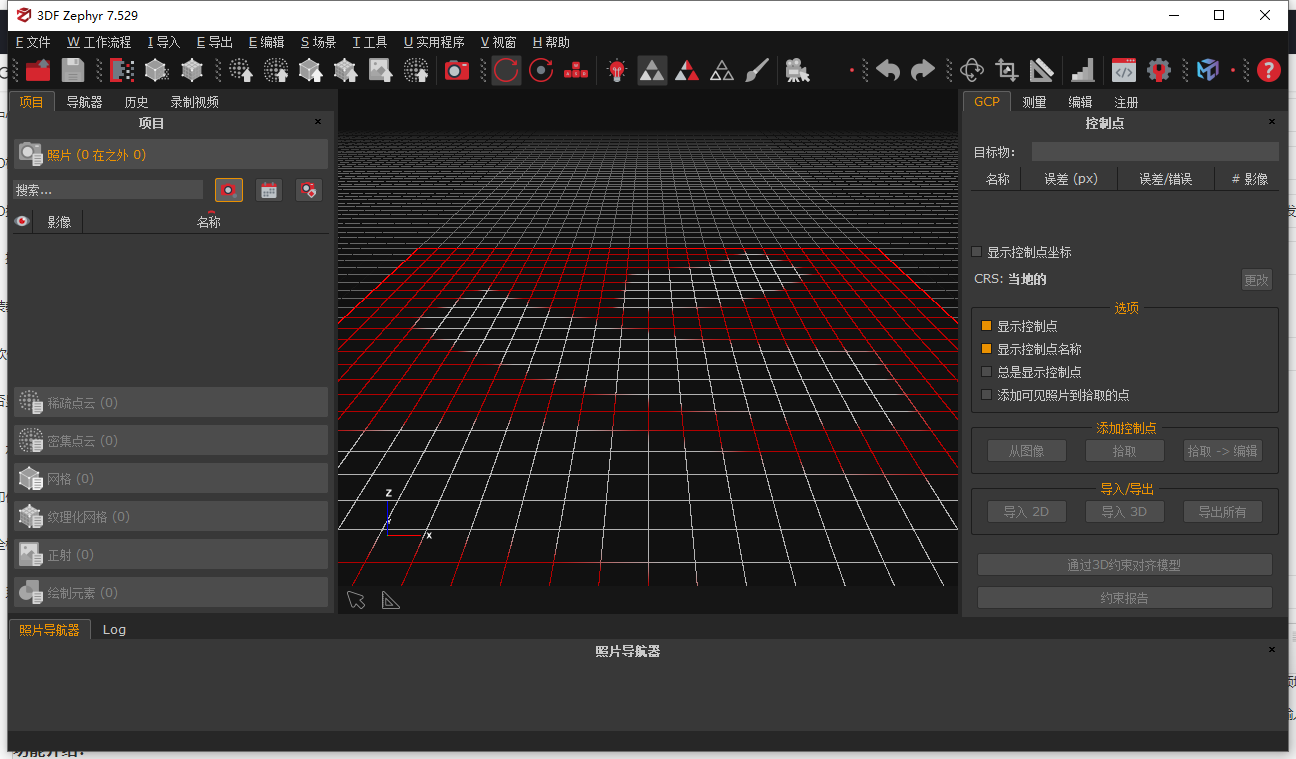Click 通过3D约束对齐模型 button
Image resolution: width=1296 pixels, height=759 pixels.
tap(1124, 565)
